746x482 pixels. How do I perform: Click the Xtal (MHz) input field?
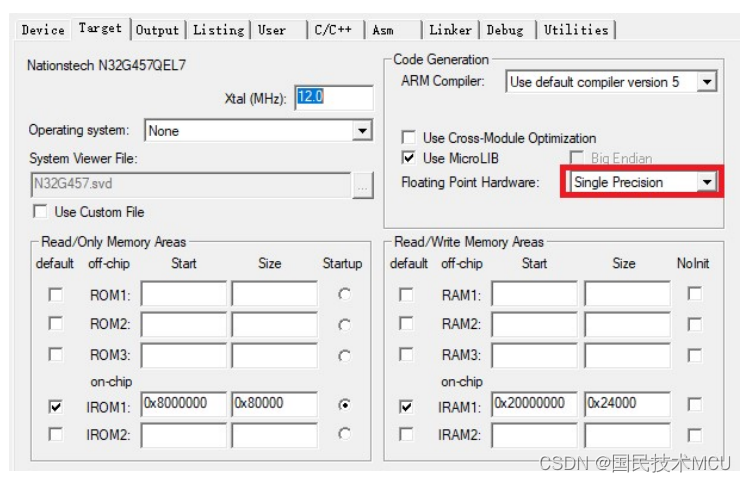(x=334, y=98)
